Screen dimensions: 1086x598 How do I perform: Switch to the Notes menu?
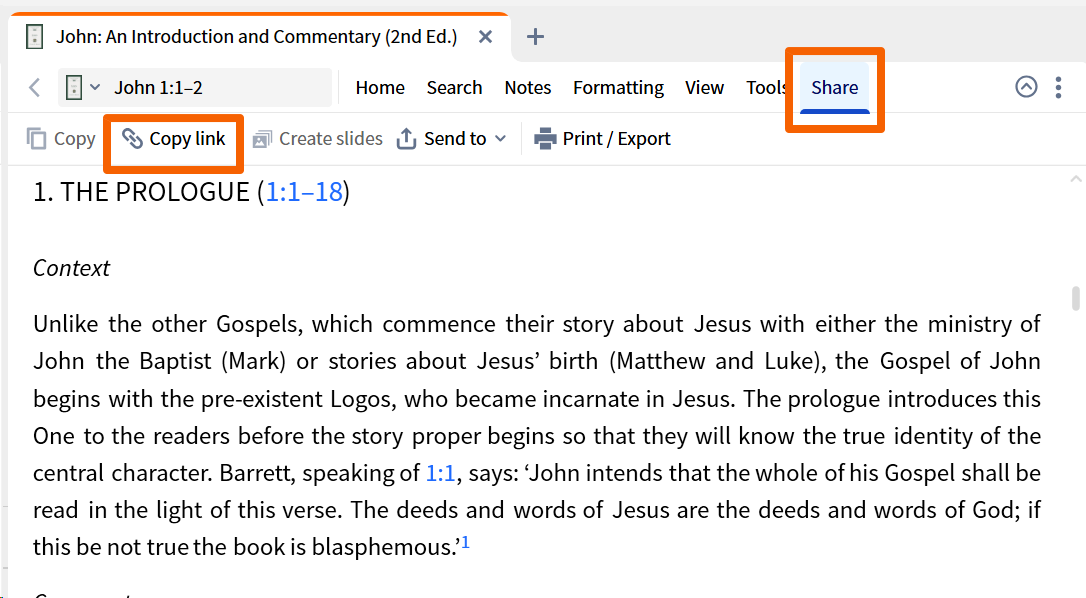coord(528,88)
